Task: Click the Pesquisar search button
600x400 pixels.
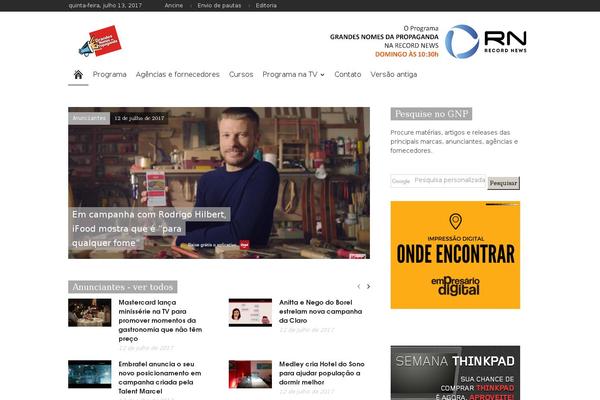Action: 504,183
